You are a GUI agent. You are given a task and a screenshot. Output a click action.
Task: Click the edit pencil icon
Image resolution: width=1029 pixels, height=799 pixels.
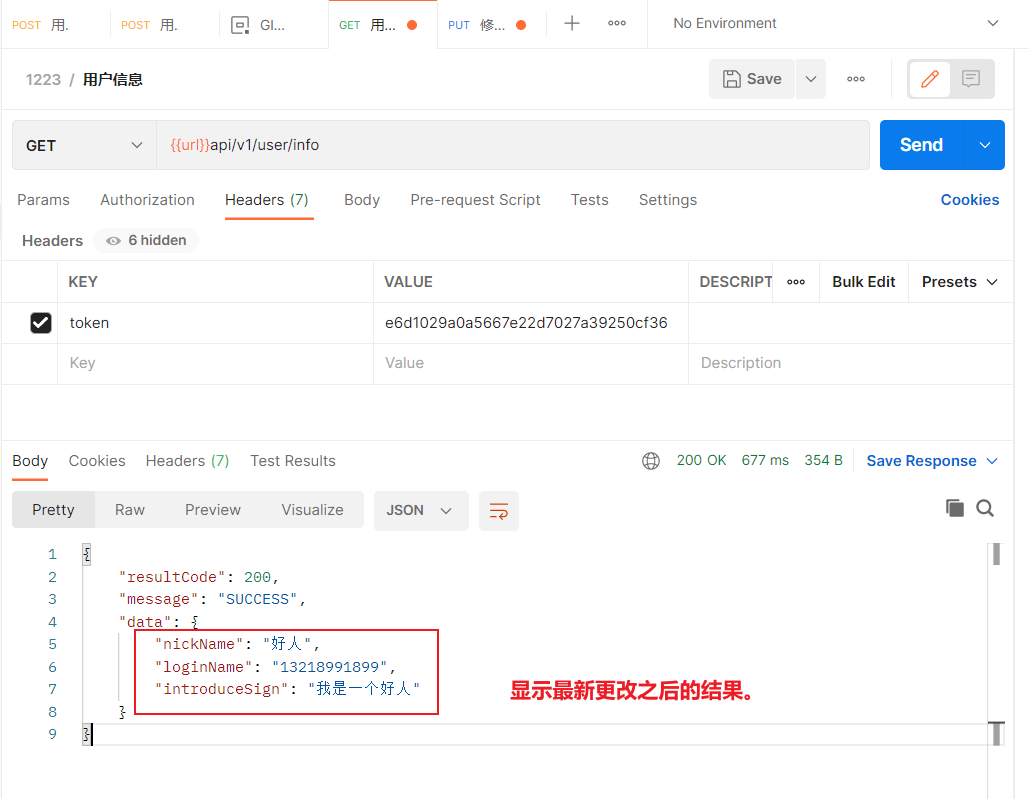(929, 79)
